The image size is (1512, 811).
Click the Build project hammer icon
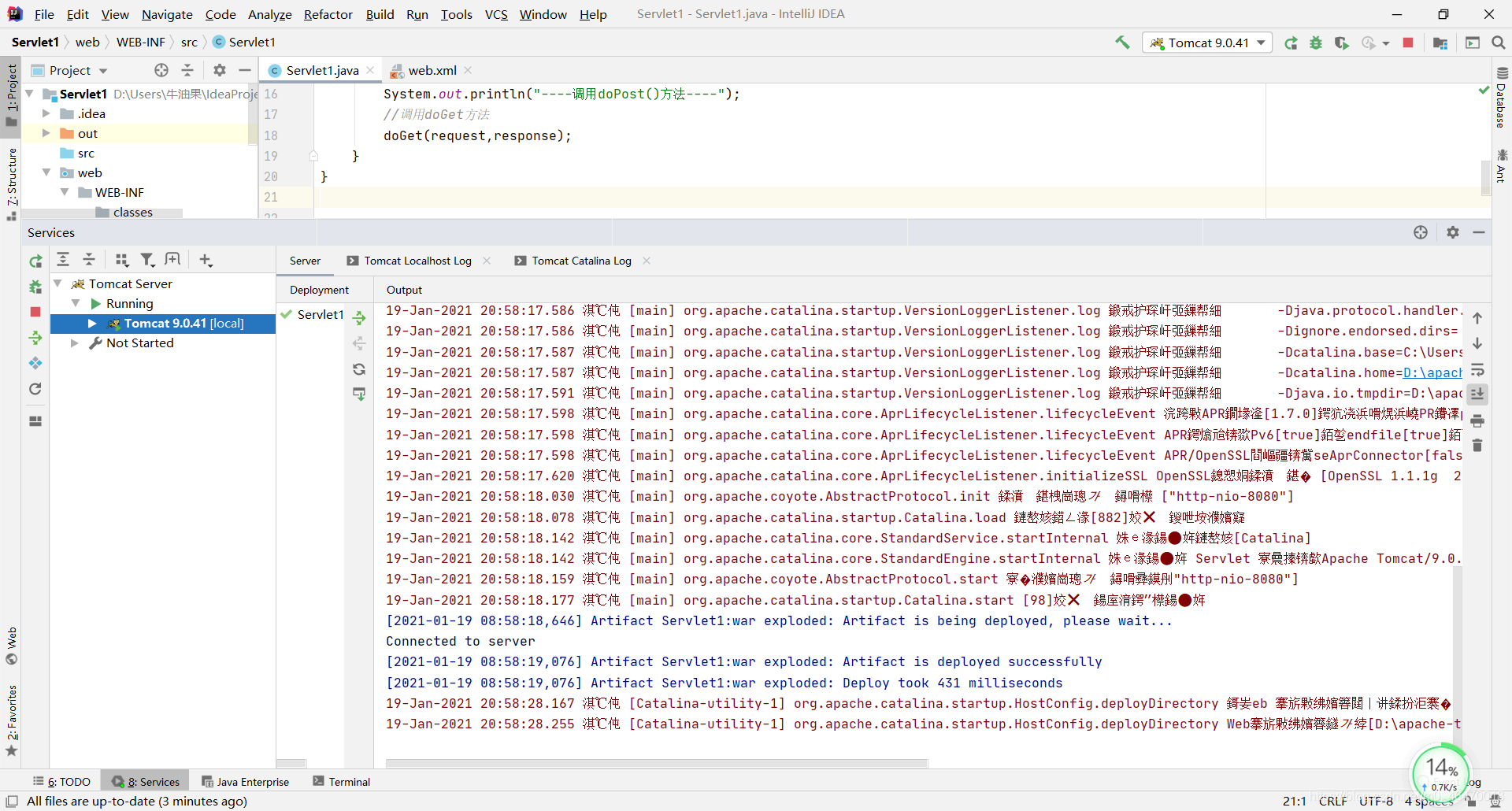[x=1122, y=43]
